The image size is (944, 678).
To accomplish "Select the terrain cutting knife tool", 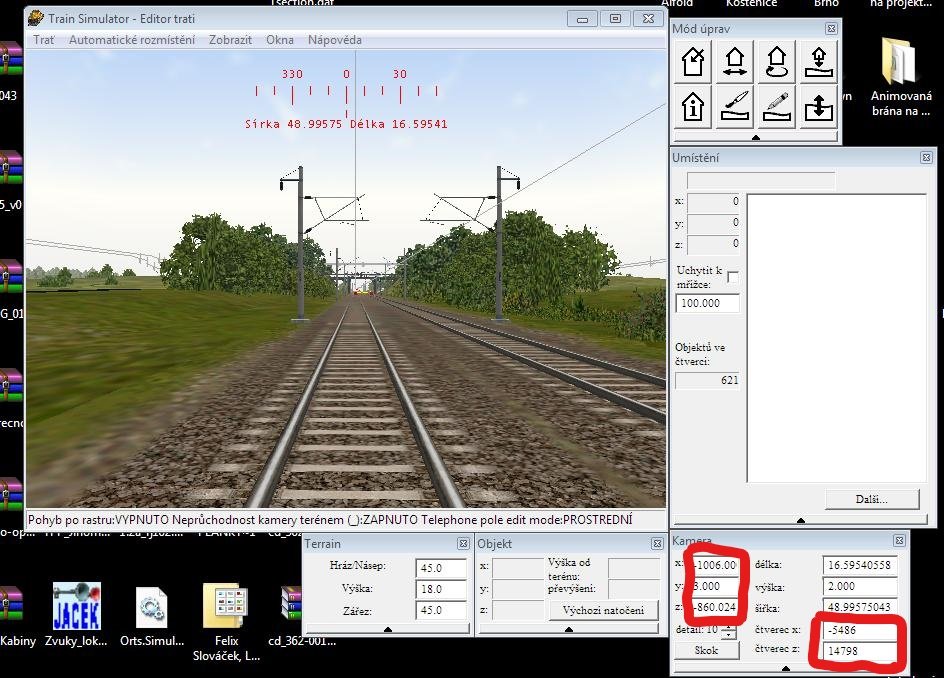I will pos(734,107).
